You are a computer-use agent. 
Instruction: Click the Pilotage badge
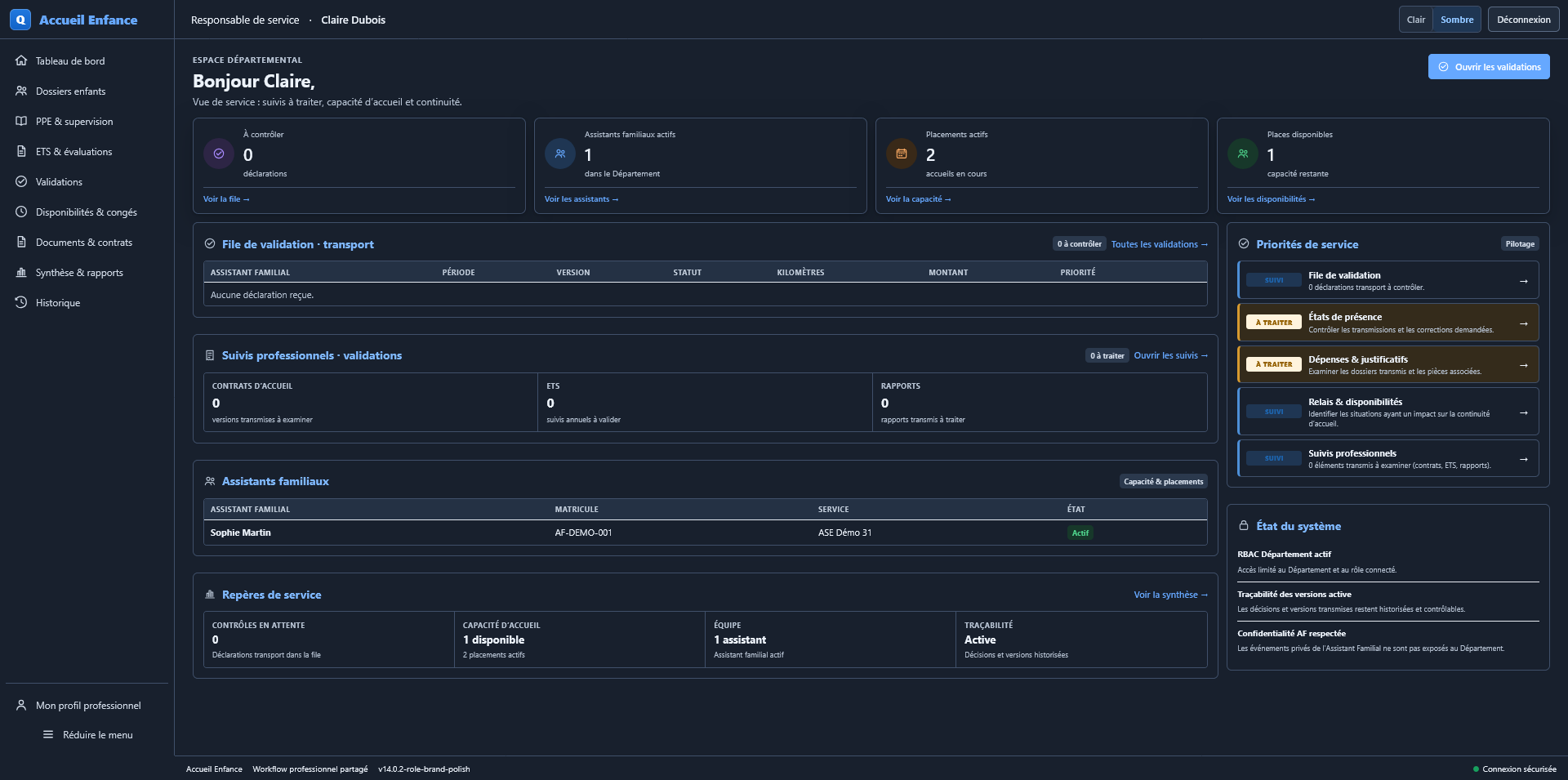(1520, 243)
